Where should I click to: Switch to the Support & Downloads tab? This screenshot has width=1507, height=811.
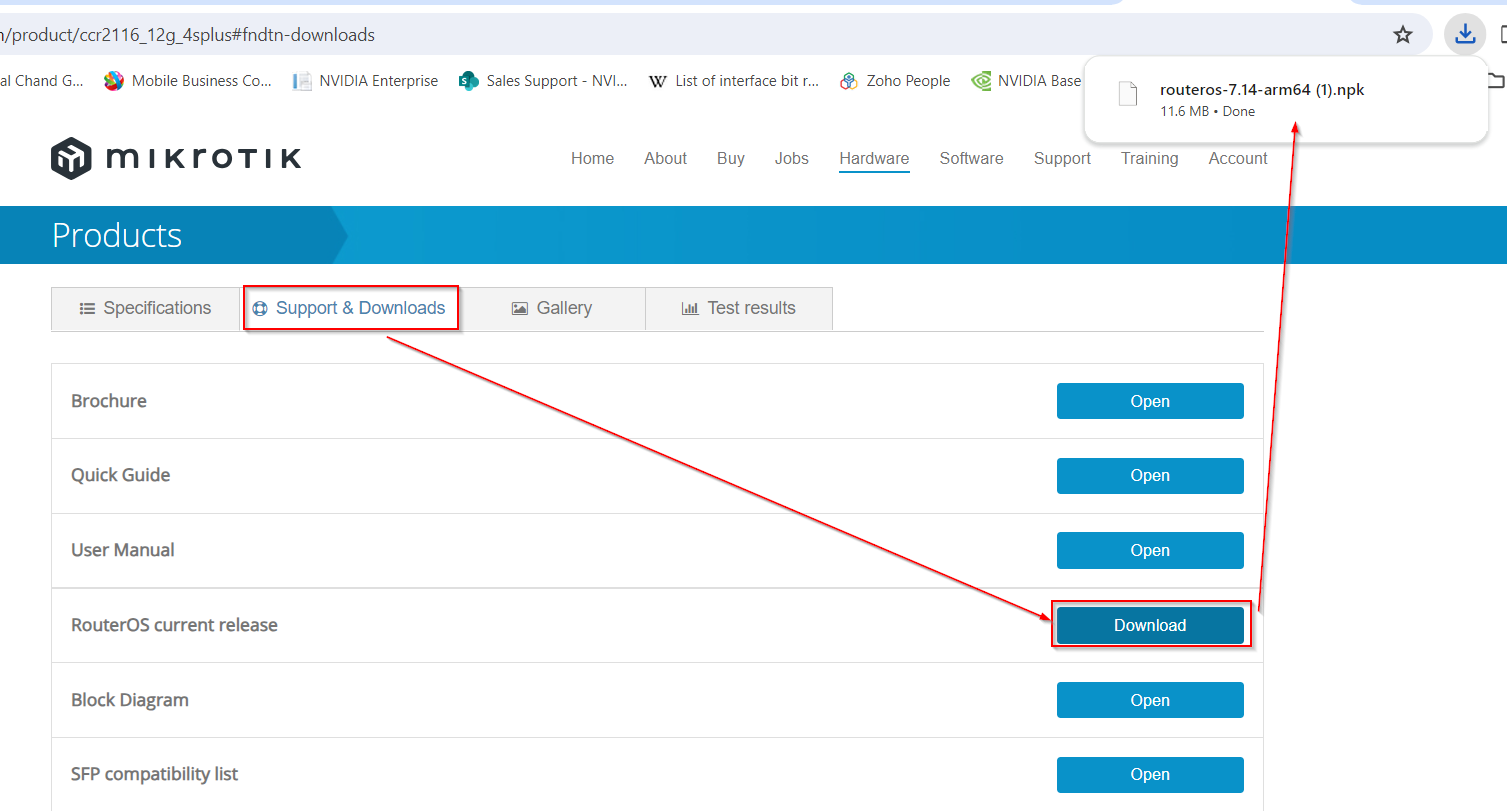pyautogui.click(x=351, y=308)
